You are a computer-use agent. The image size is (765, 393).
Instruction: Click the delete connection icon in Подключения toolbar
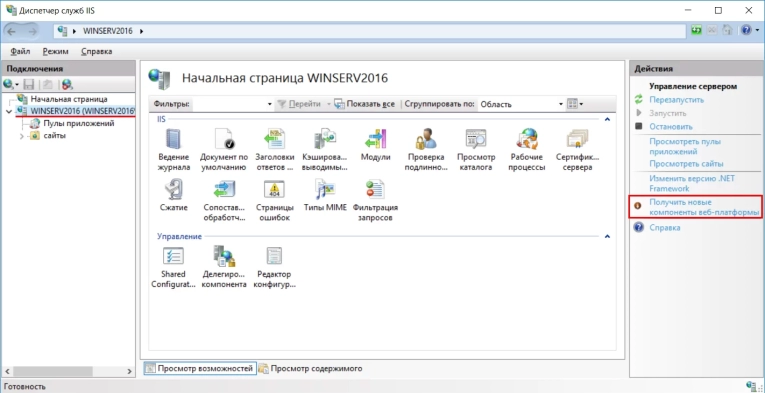tap(67, 84)
